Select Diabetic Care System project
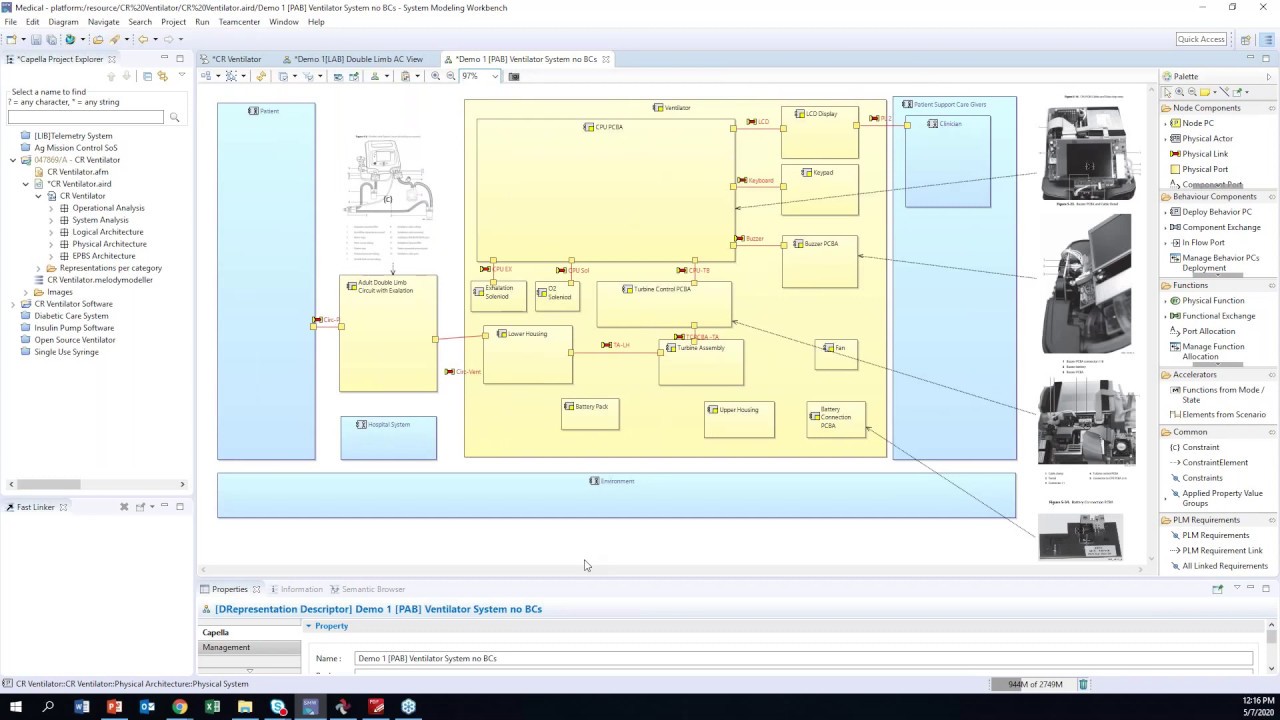 [71, 316]
